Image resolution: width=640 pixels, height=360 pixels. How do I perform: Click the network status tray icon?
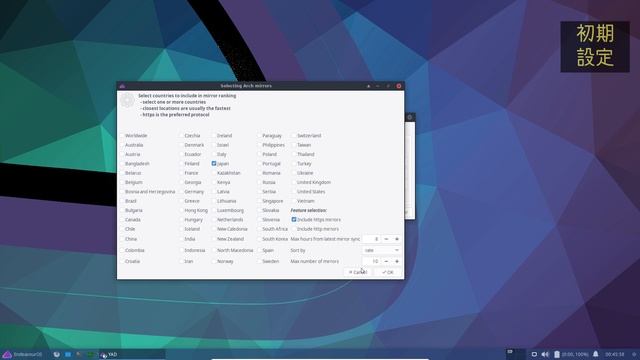(534, 354)
